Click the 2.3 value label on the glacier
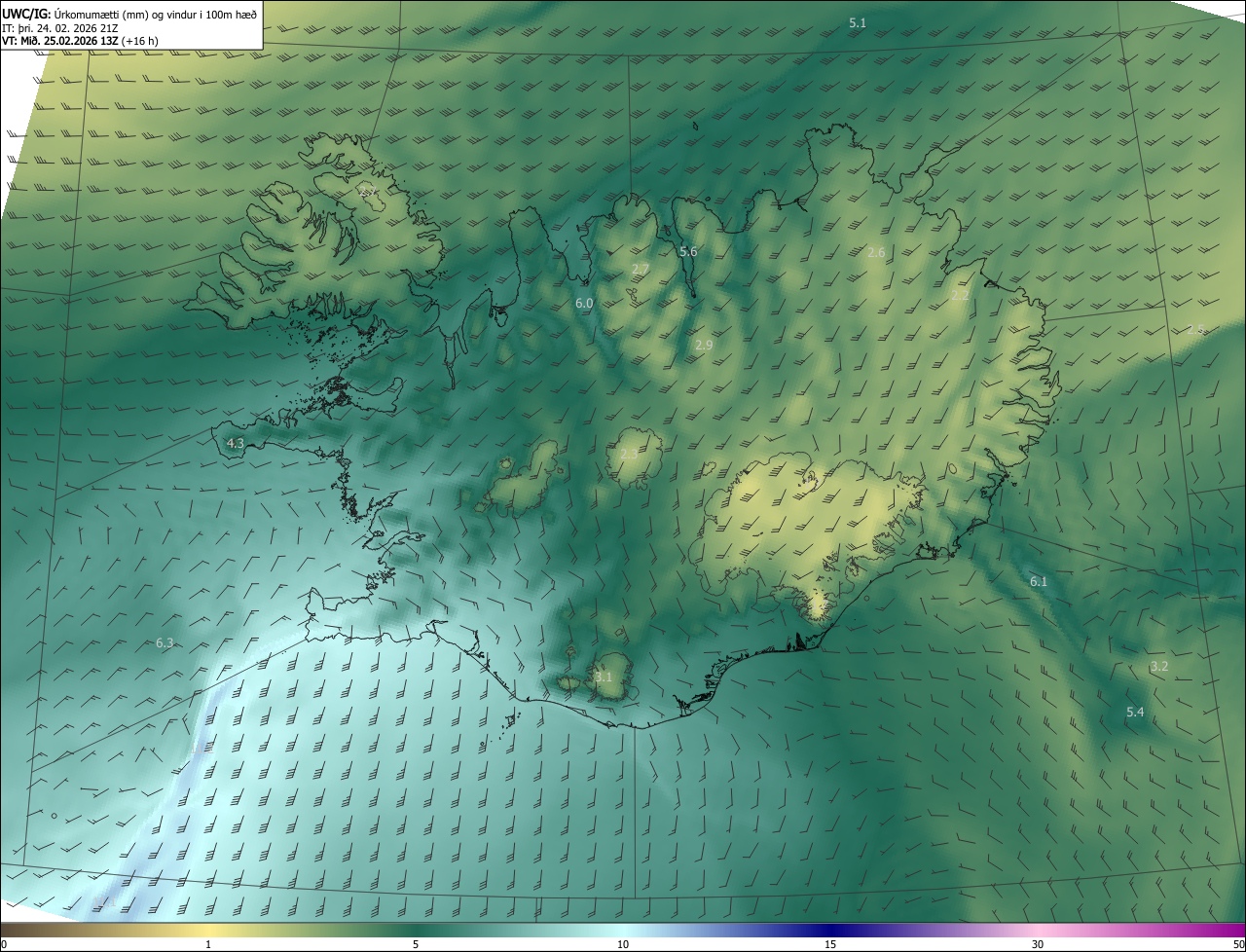 (x=629, y=454)
